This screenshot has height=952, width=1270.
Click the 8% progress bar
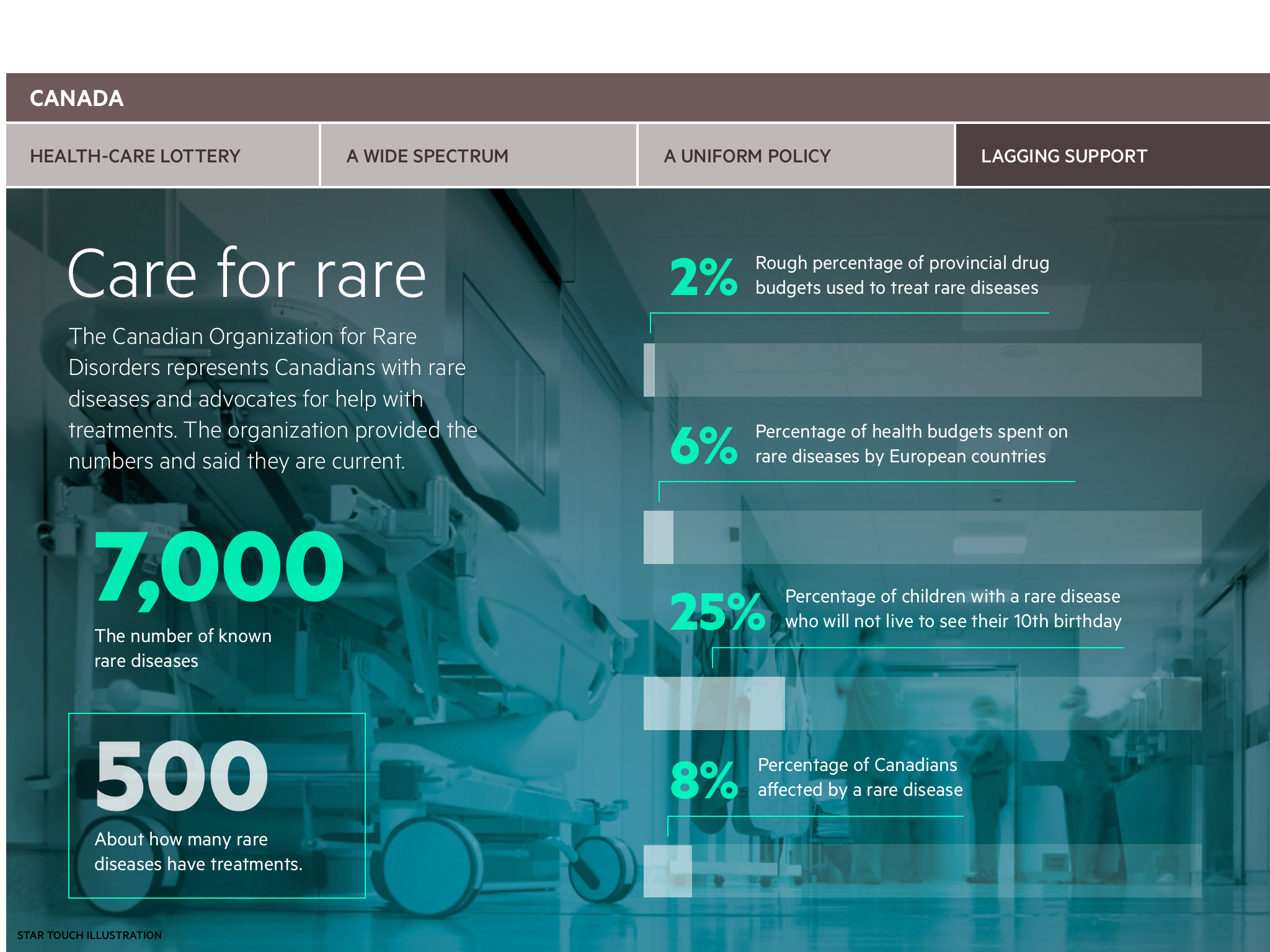click(923, 871)
